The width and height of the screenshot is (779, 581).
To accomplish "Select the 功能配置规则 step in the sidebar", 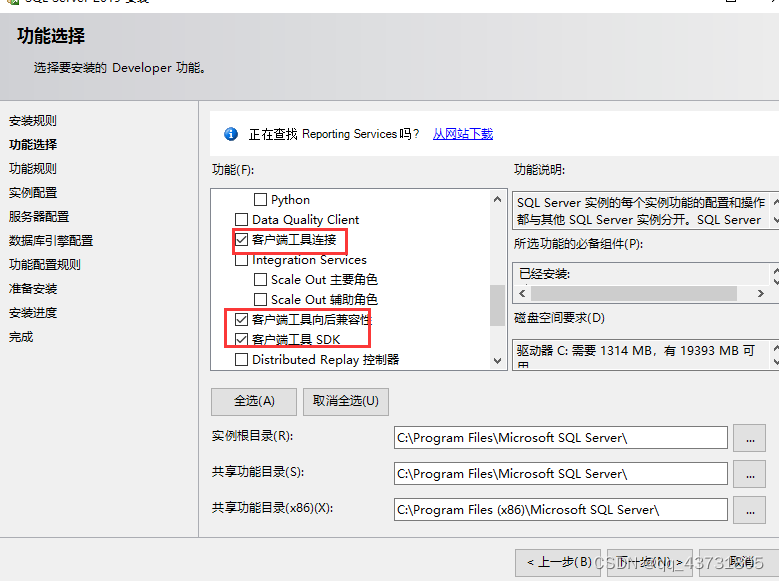I will tap(45, 264).
